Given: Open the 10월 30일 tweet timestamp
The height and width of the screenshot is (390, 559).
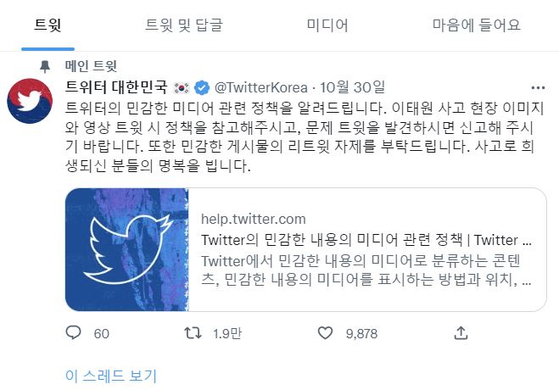Looking at the screenshot, I should pos(352,87).
